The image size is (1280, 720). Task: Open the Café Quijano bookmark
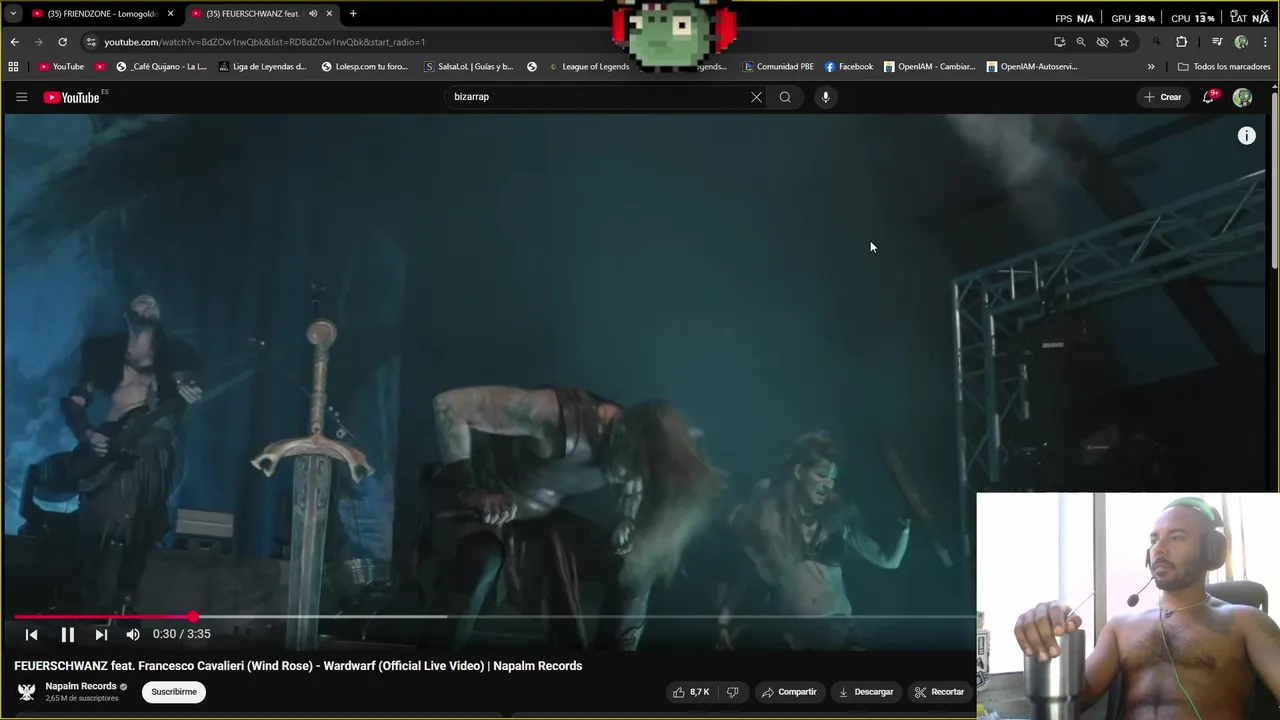[x=162, y=67]
